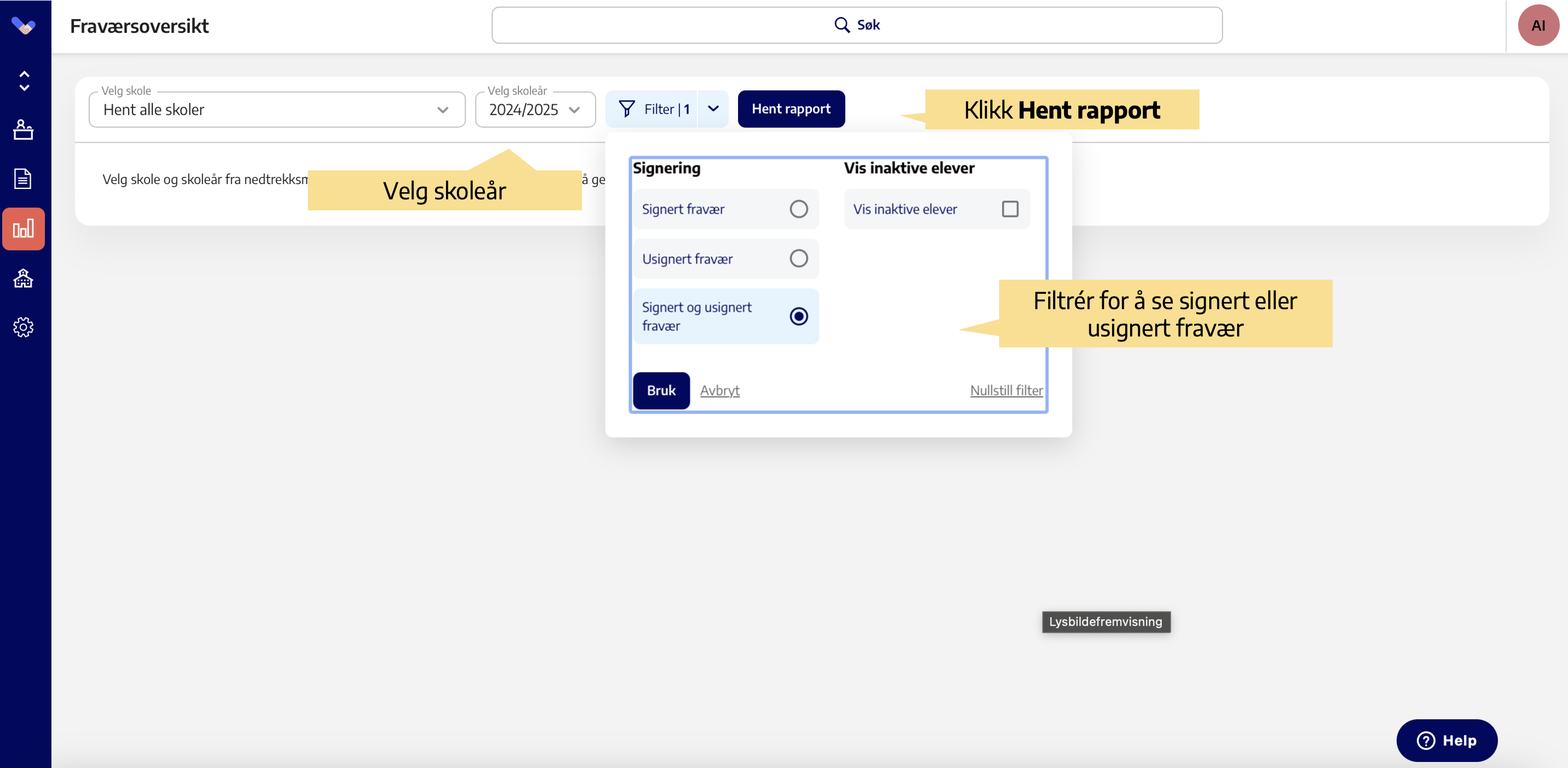Image resolution: width=1568 pixels, height=768 pixels.
Task: Select Signert fravær radio option
Action: (x=798, y=210)
